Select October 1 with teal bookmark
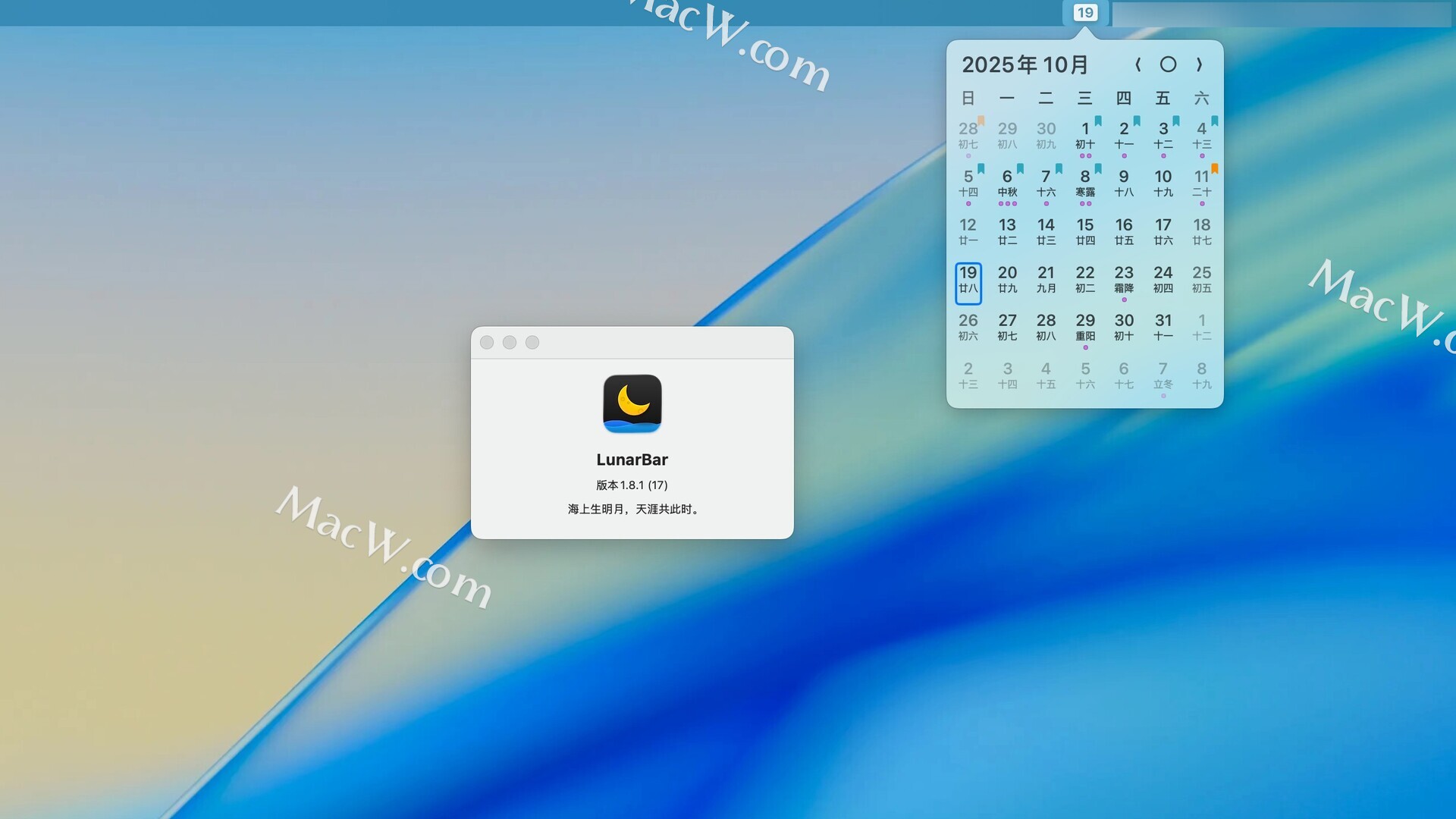This screenshot has height=819, width=1456. (1085, 135)
